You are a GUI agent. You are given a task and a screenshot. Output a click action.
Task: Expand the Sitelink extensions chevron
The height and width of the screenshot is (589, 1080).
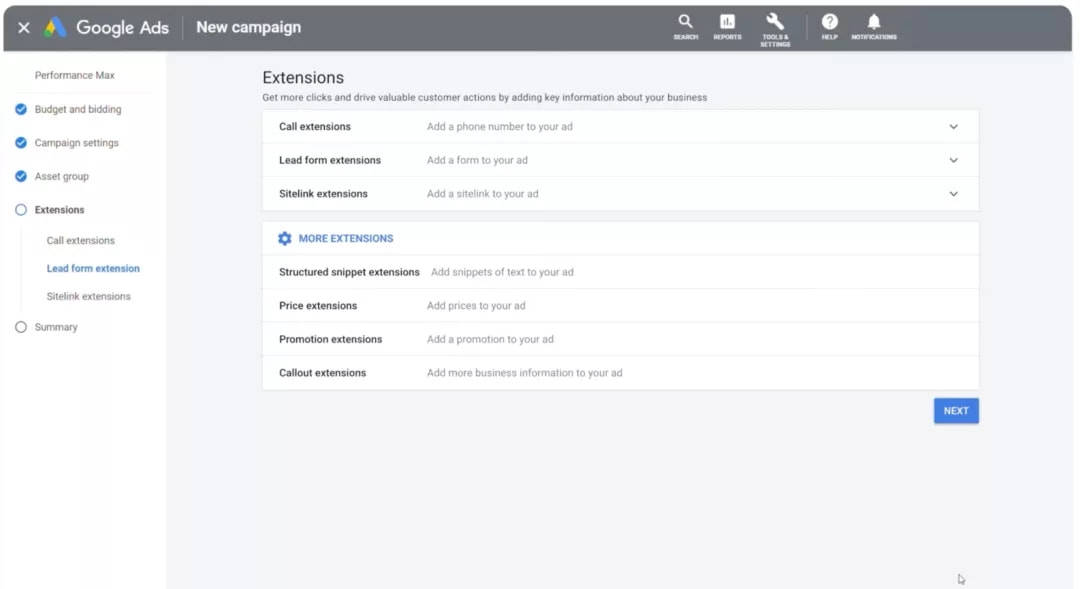[x=953, y=194]
